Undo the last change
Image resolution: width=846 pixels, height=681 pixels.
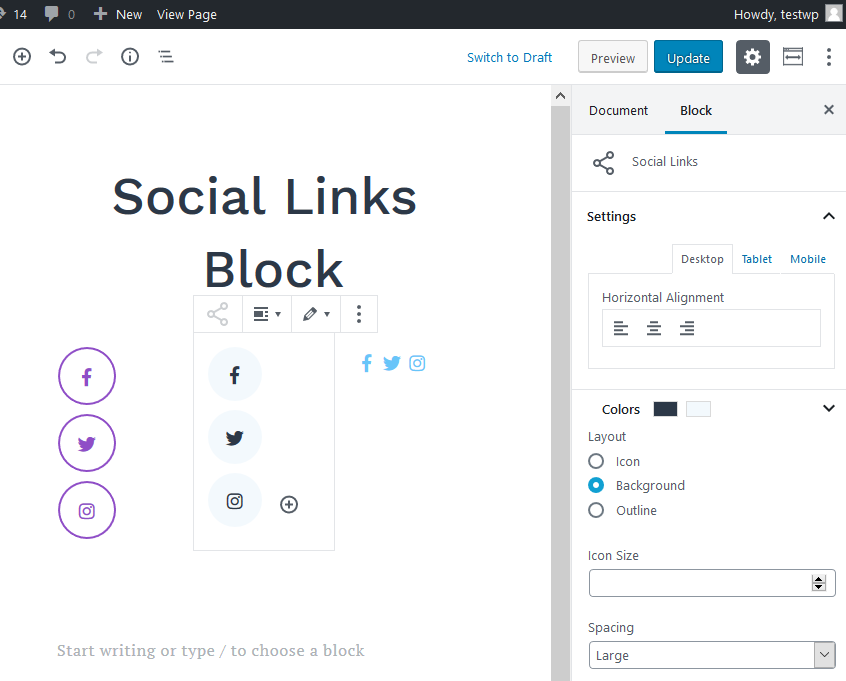(58, 57)
